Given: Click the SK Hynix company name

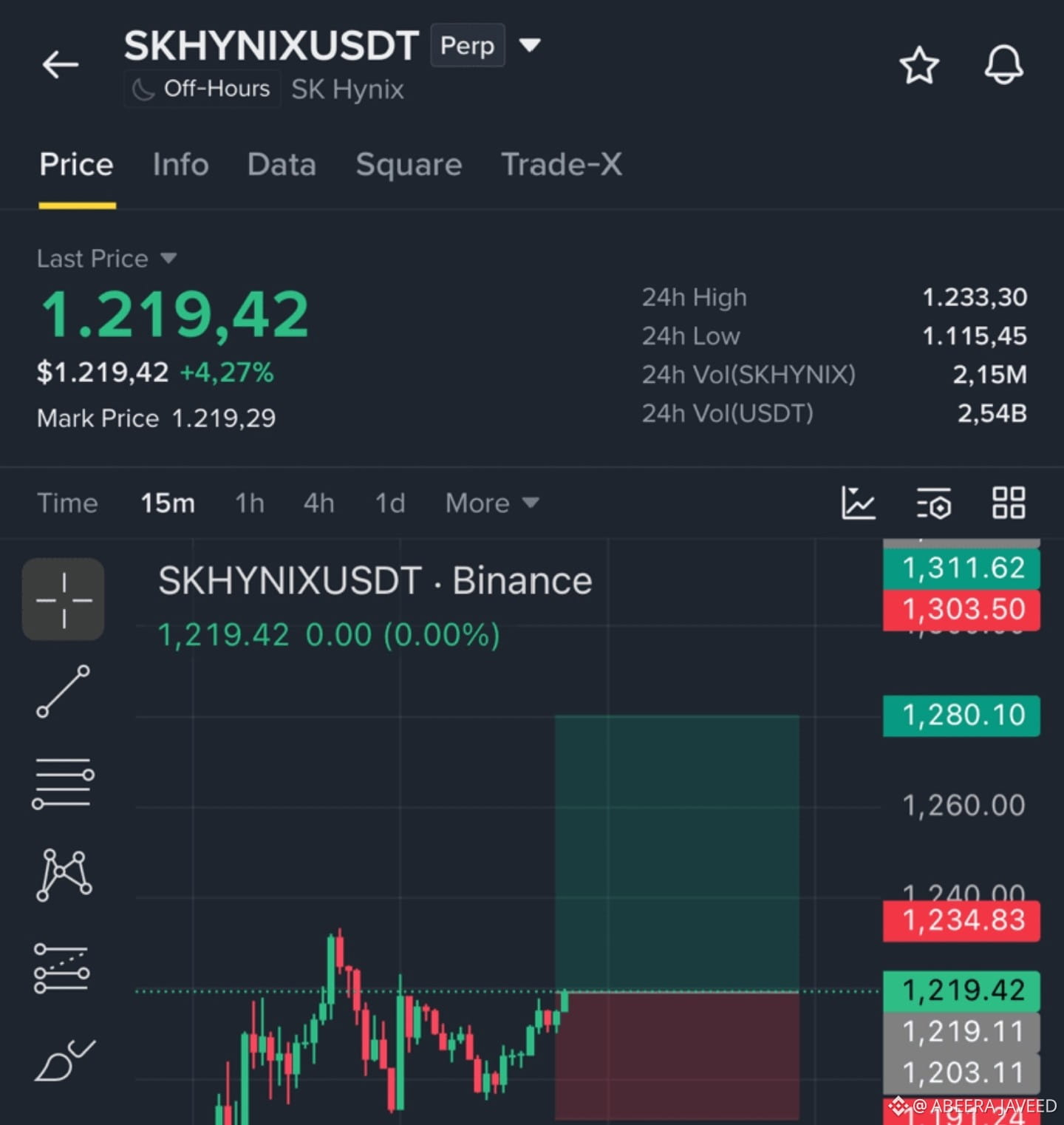Looking at the screenshot, I should tap(348, 89).
